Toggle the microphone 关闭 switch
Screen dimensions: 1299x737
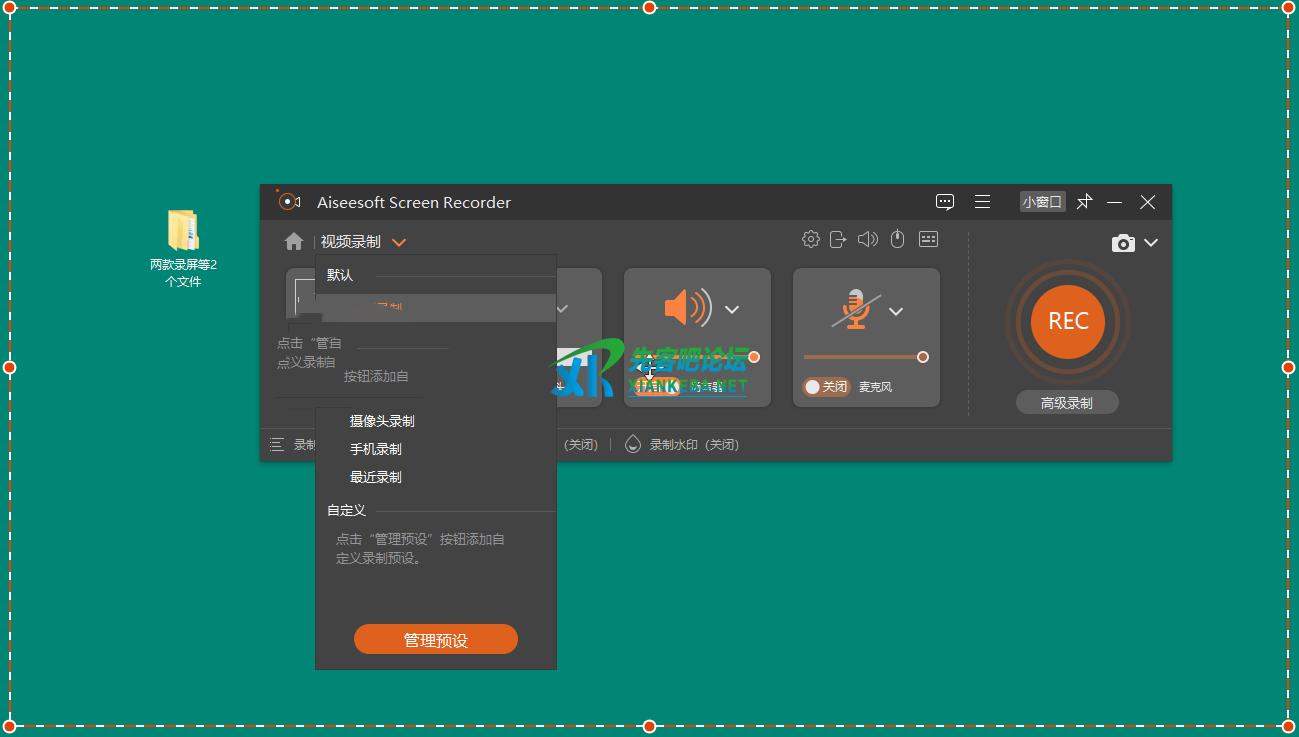(x=825, y=387)
